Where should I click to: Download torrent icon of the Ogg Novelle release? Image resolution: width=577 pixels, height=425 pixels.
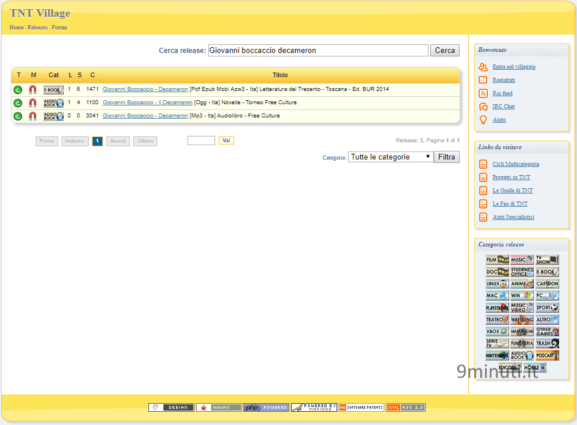(x=18, y=103)
